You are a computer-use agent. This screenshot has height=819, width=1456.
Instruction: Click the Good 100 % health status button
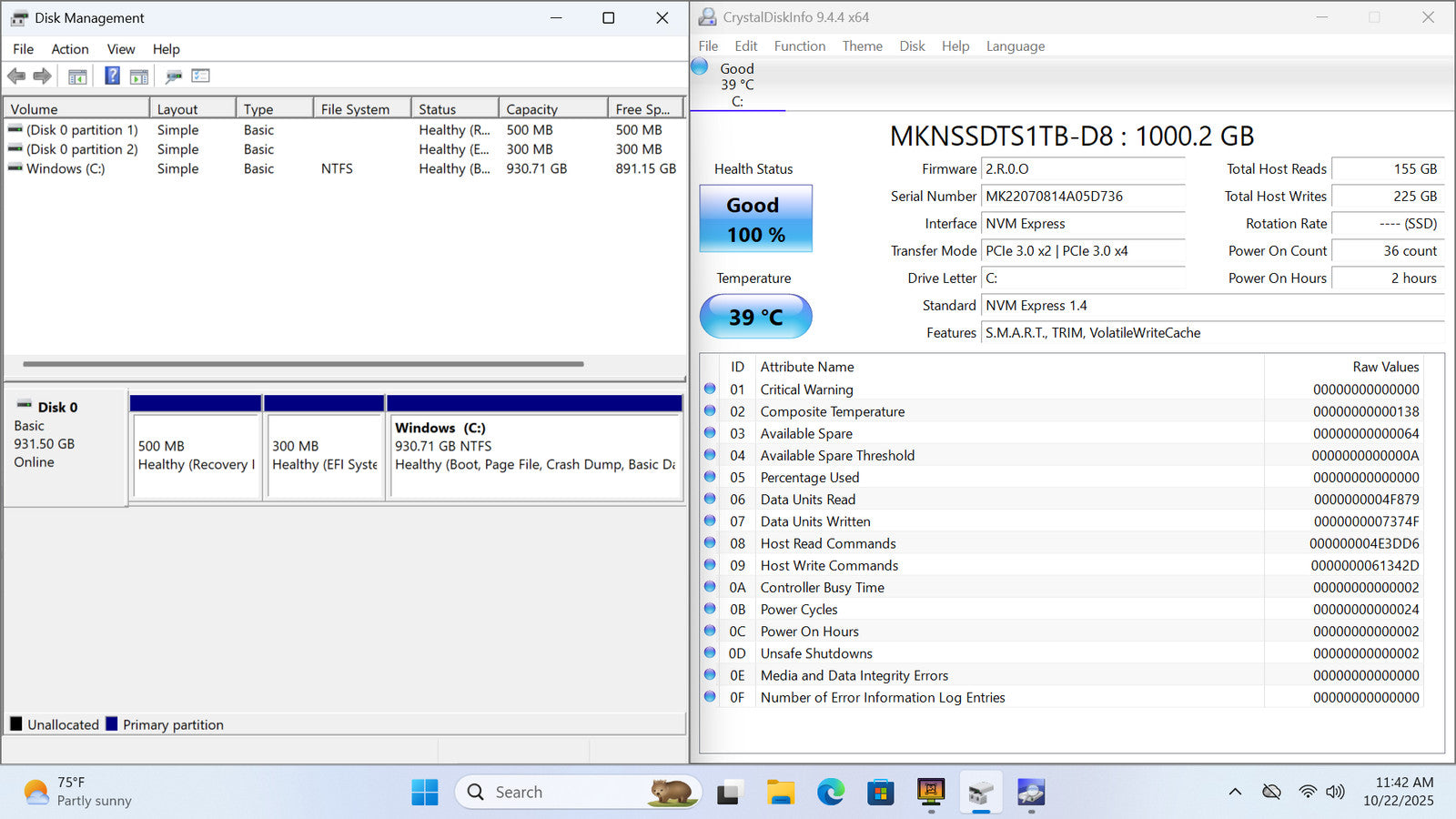pyautogui.click(x=755, y=219)
